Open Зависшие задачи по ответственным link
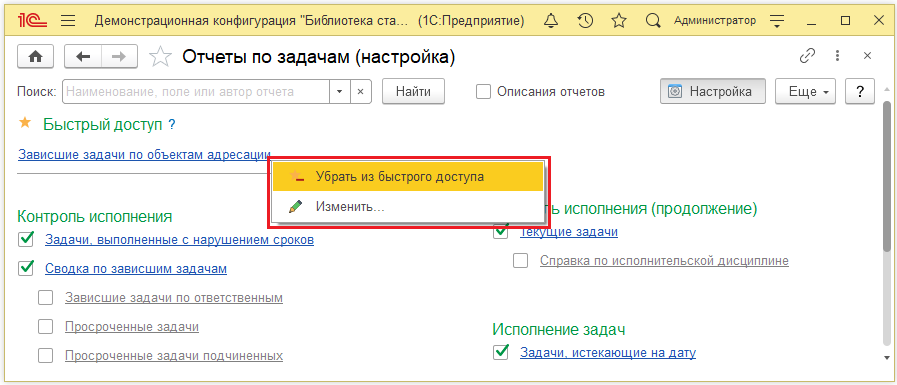The height and width of the screenshot is (385, 897). pos(174,297)
